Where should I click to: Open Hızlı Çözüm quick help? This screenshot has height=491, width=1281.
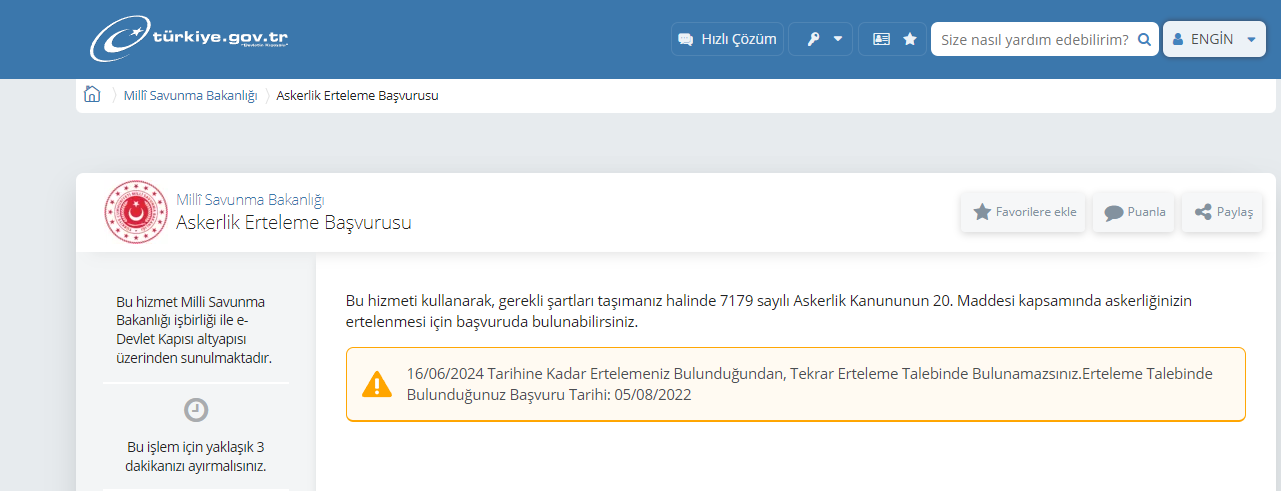click(x=727, y=39)
